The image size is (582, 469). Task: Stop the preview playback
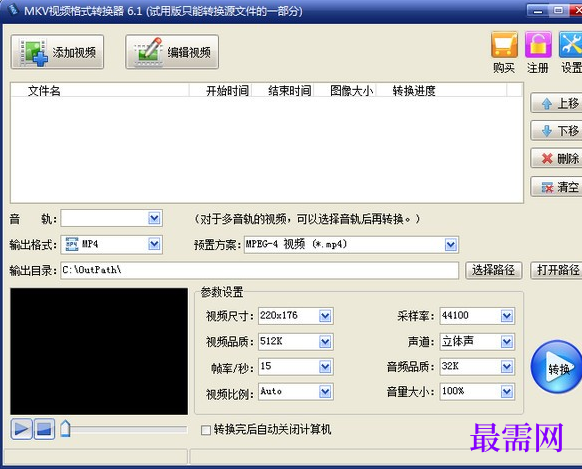(45, 429)
